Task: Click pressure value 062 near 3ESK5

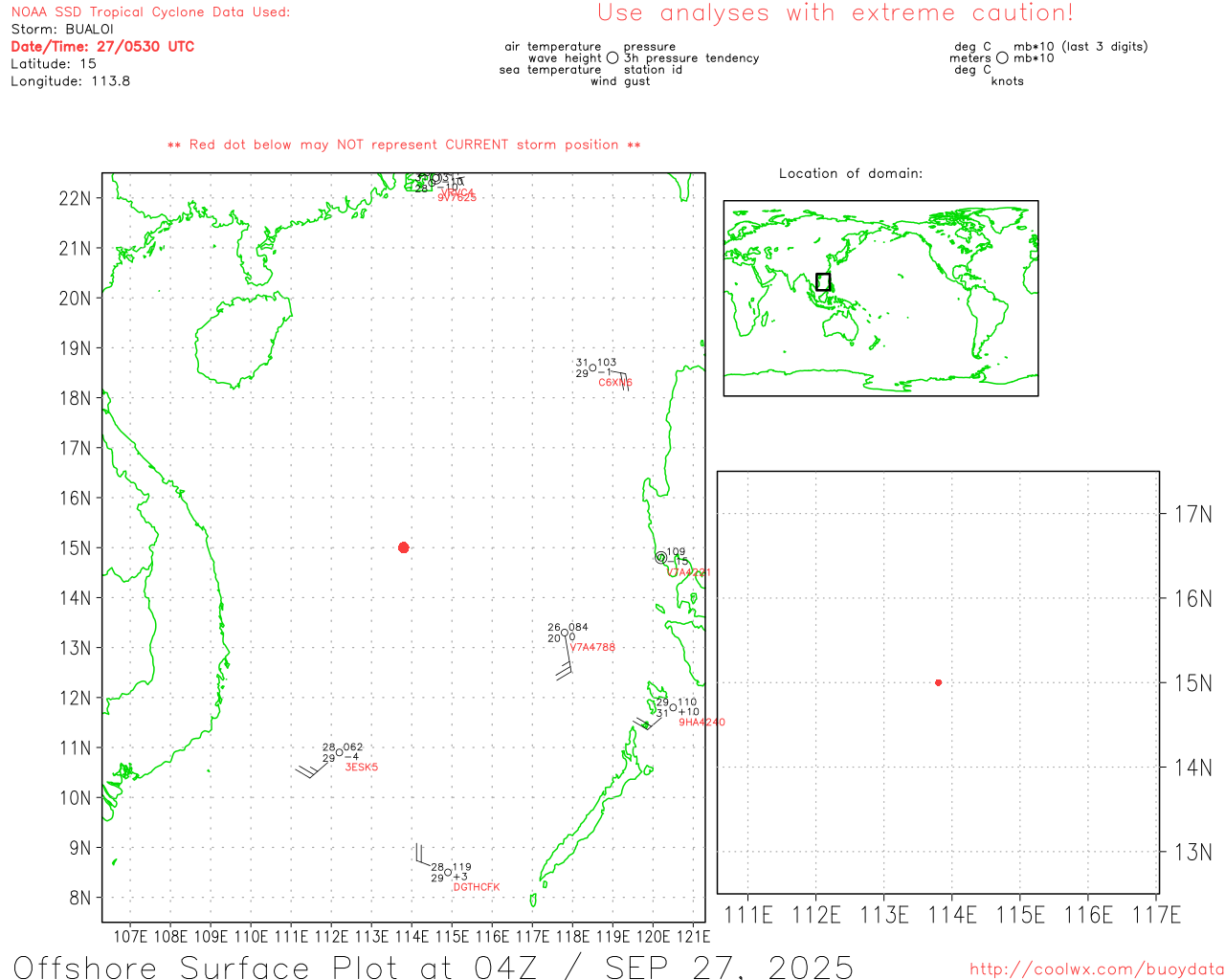Action: pyautogui.click(x=353, y=747)
